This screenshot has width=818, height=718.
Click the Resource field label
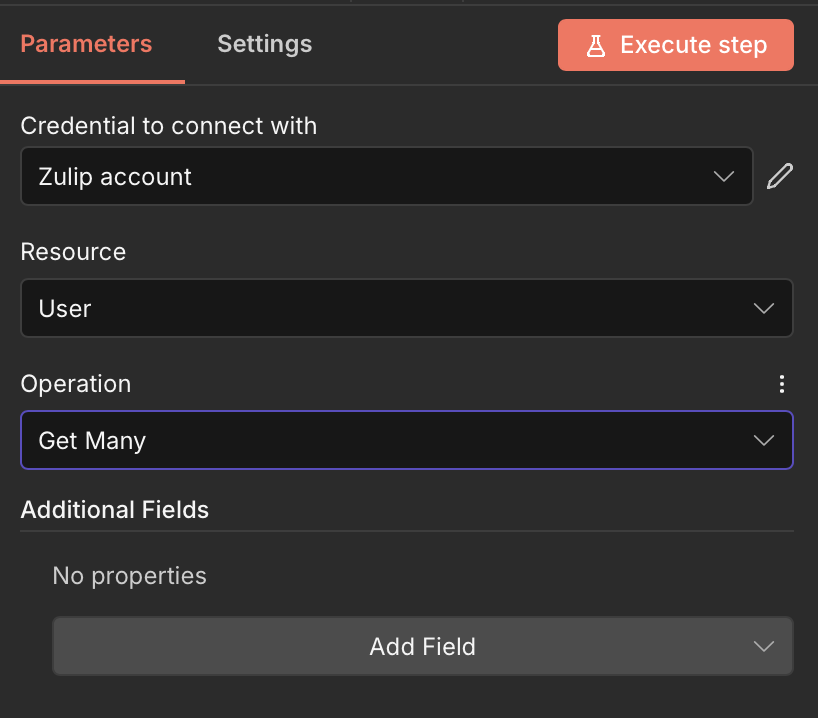click(x=73, y=252)
